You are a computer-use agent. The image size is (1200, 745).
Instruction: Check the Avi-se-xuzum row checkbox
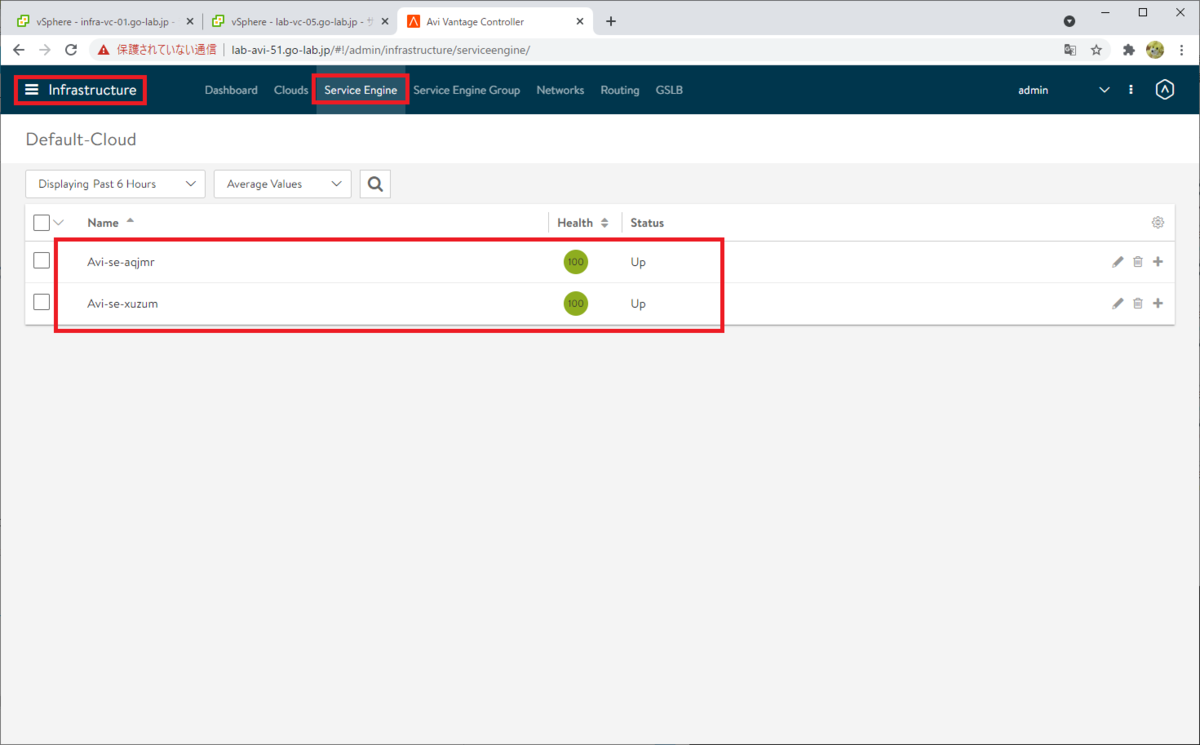tap(41, 302)
